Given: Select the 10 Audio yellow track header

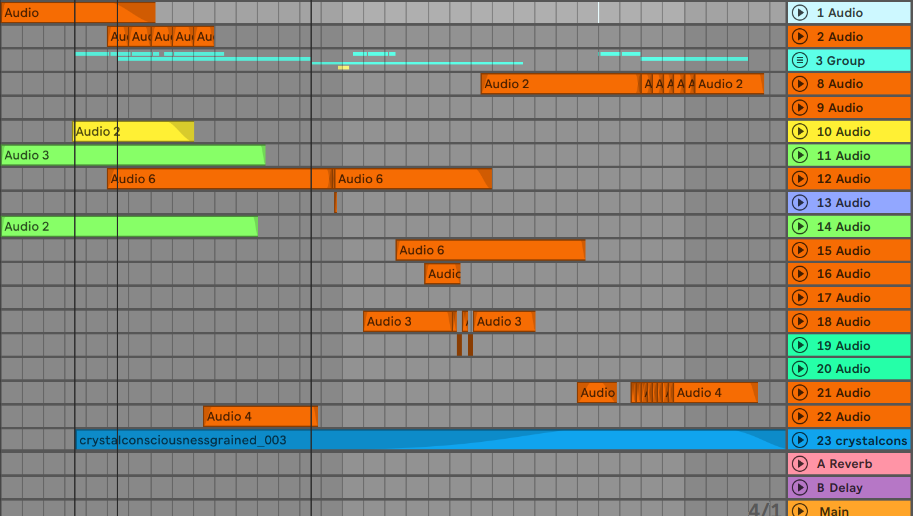Looking at the screenshot, I should click(850, 132).
